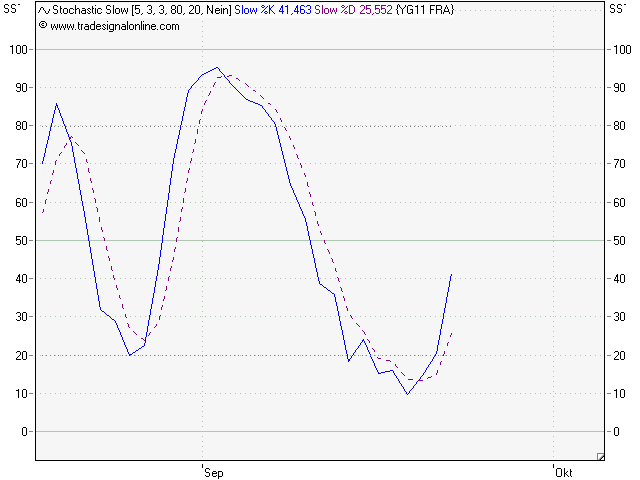Click the right axis 70 label

(x=619, y=164)
